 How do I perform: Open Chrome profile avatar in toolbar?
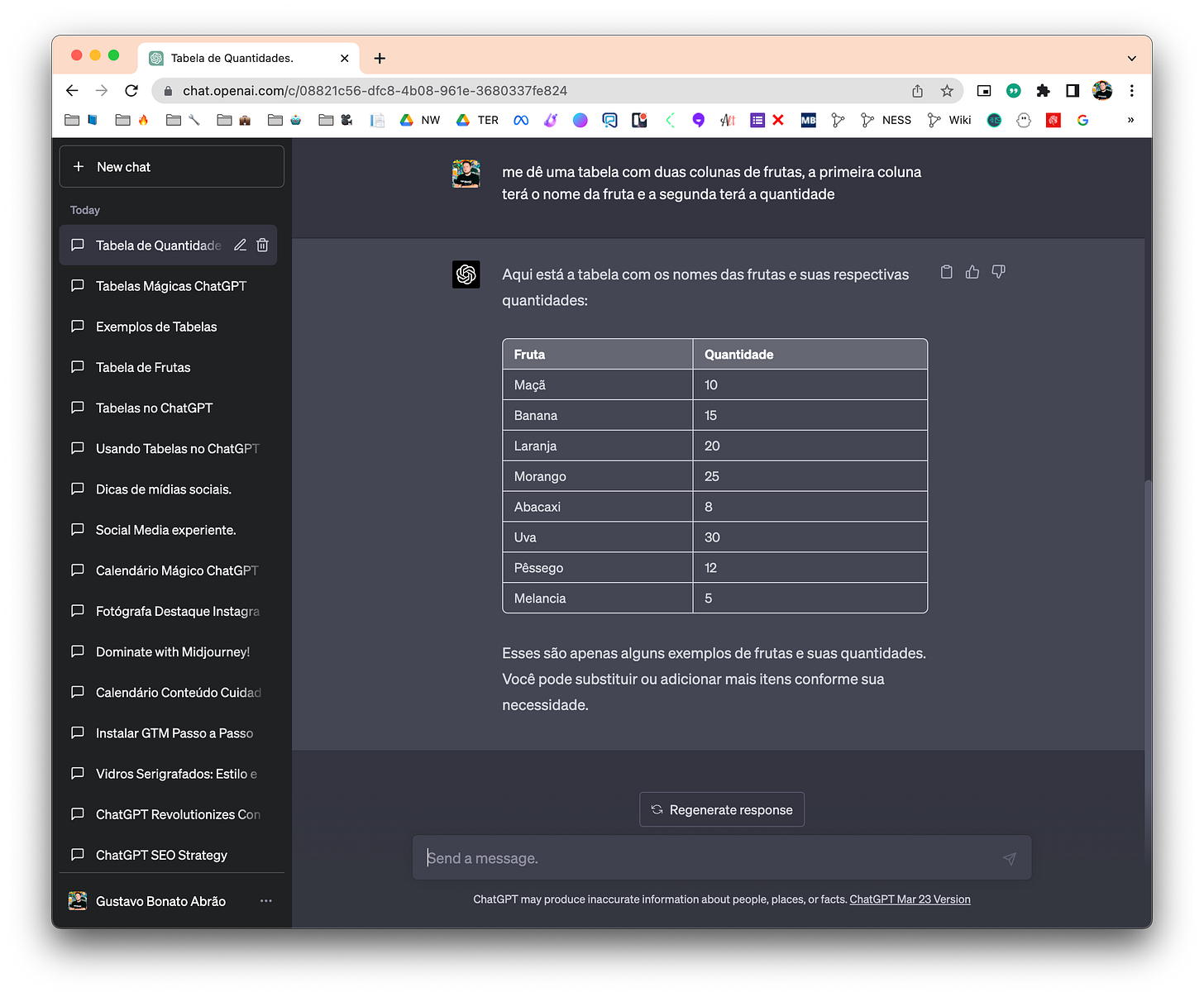(1102, 91)
